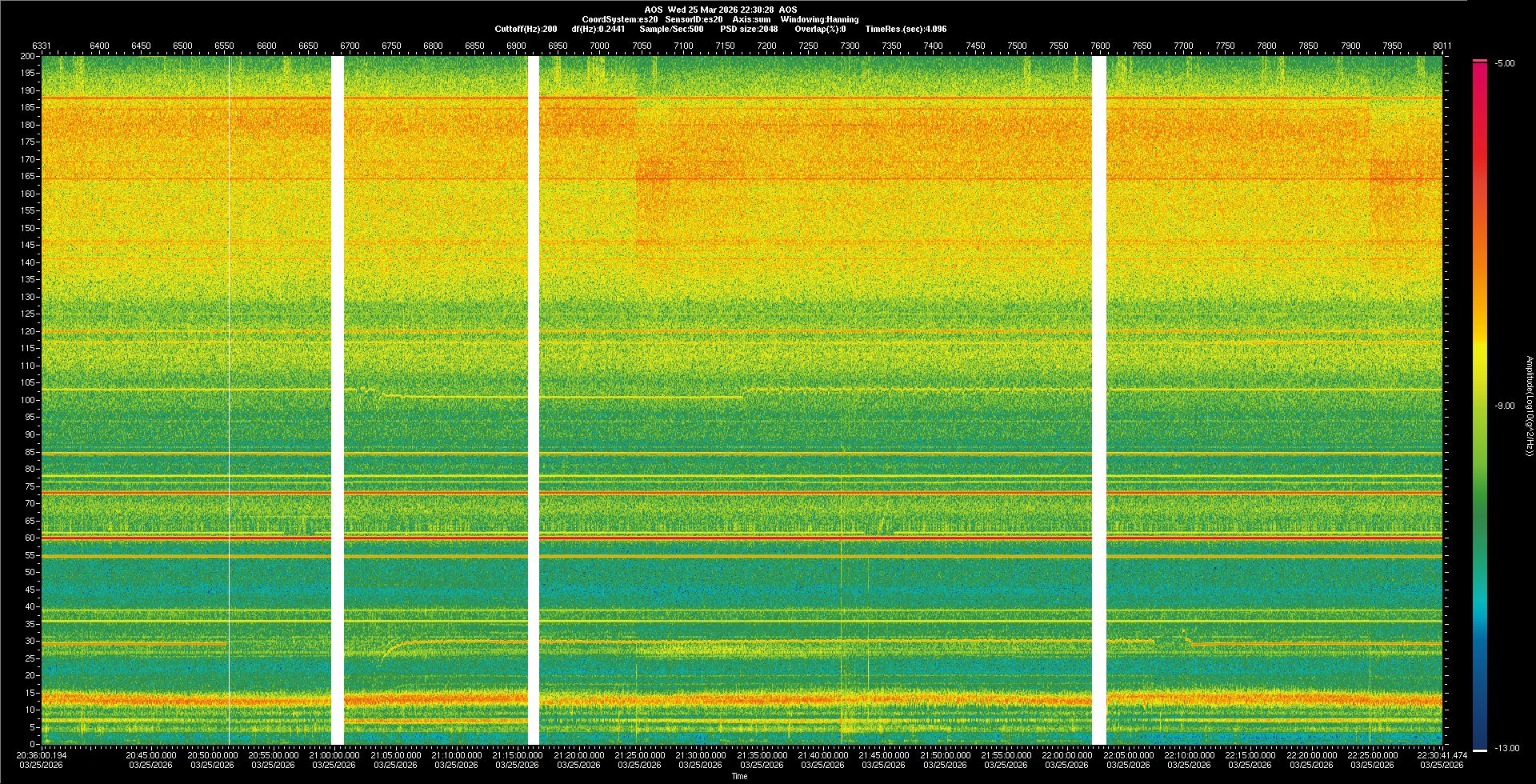Click the 60 Hz frequency axis label
Viewport: 1536px width, 784px height.
tap(30, 538)
